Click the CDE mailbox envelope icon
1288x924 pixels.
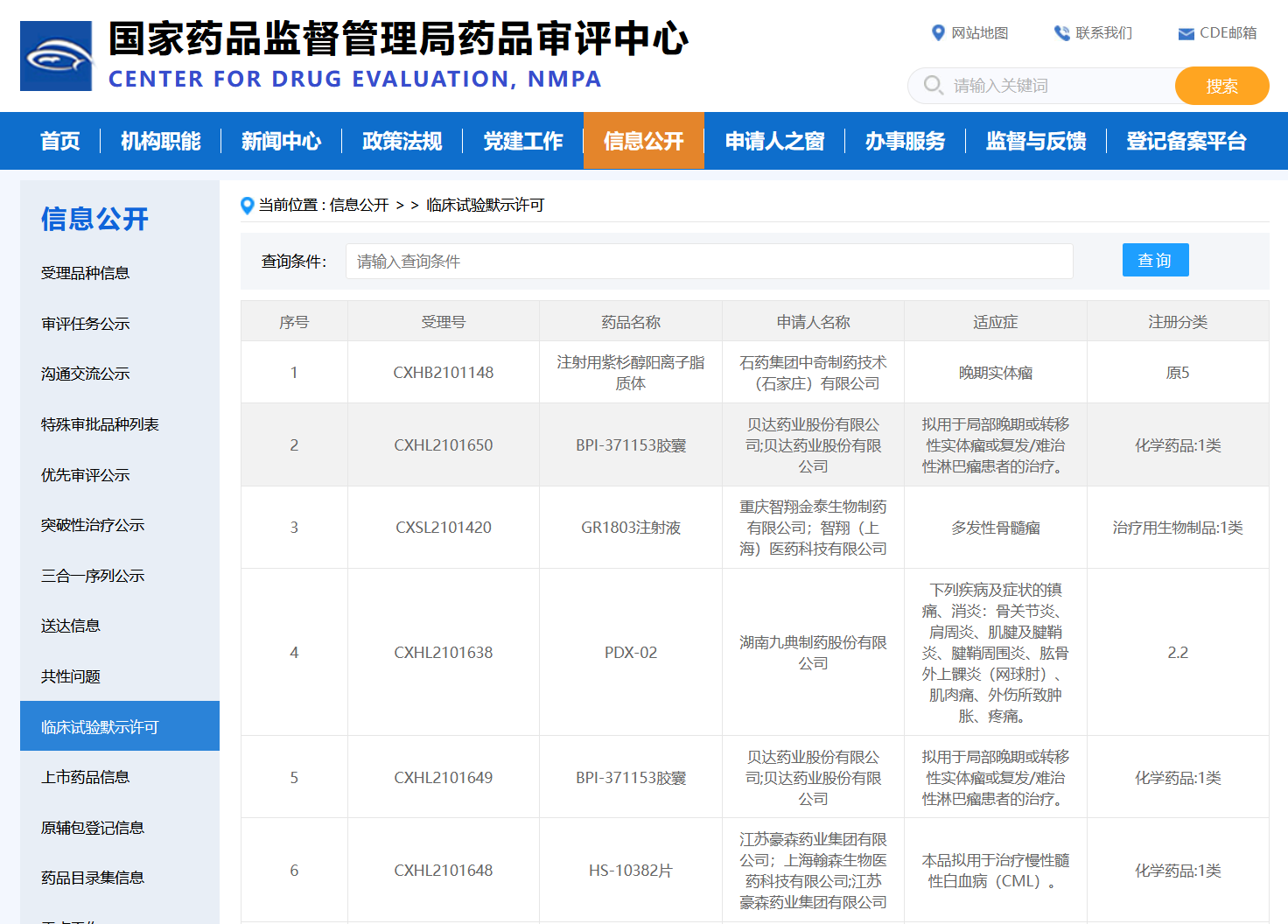tap(1186, 34)
